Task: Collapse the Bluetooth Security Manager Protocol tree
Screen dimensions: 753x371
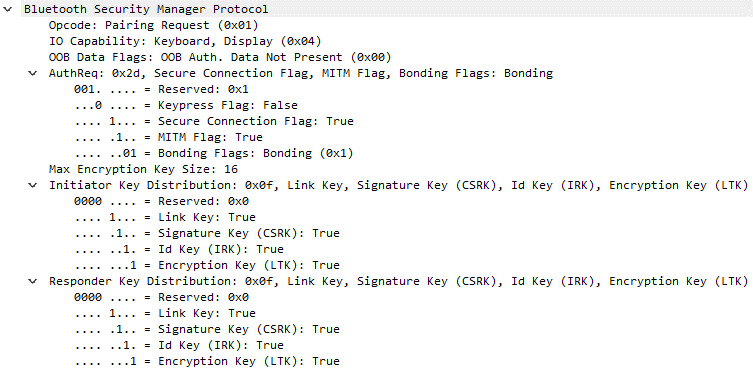Action: (x=7, y=9)
